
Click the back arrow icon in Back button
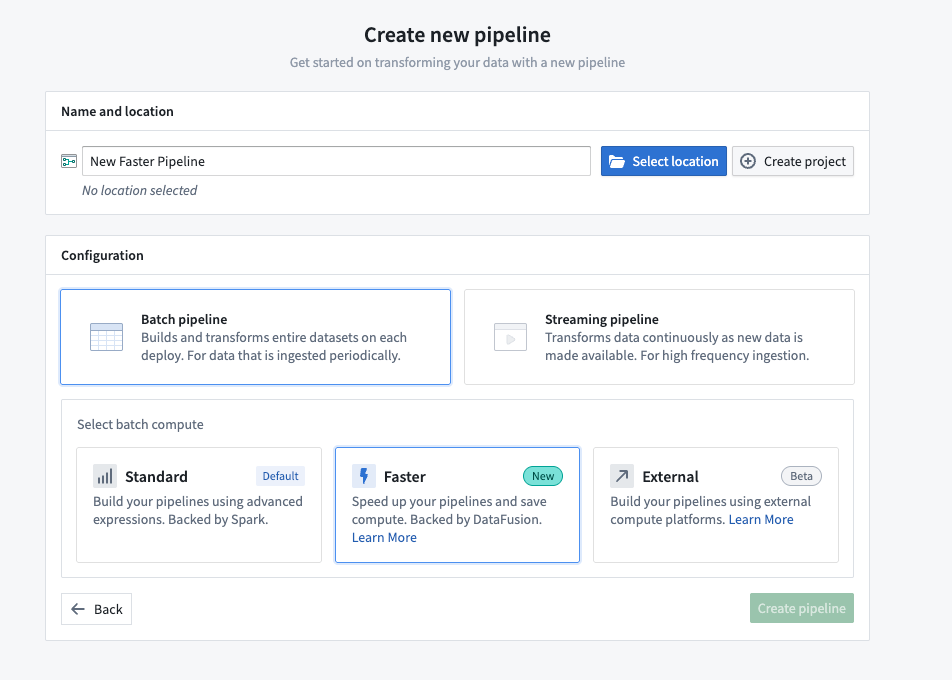tap(78, 608)
